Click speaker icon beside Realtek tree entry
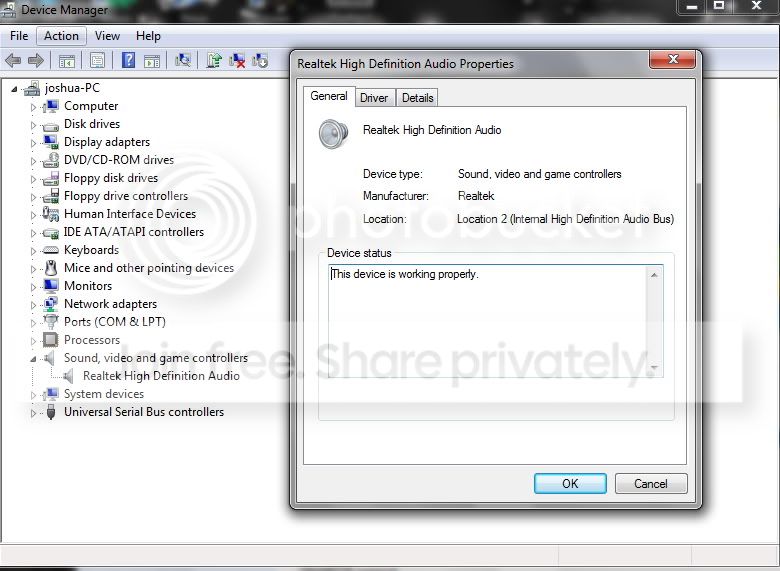Image resolution: width=780 pixels, height=571 pixels. click(x=69, y=376)
